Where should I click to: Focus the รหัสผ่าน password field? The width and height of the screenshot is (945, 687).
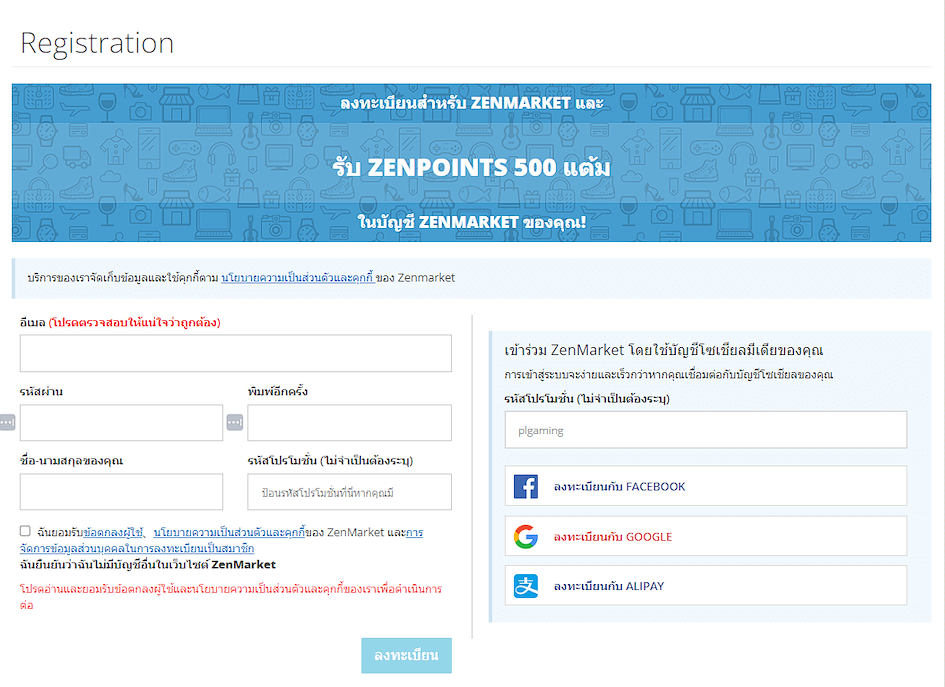coord(121,422)
